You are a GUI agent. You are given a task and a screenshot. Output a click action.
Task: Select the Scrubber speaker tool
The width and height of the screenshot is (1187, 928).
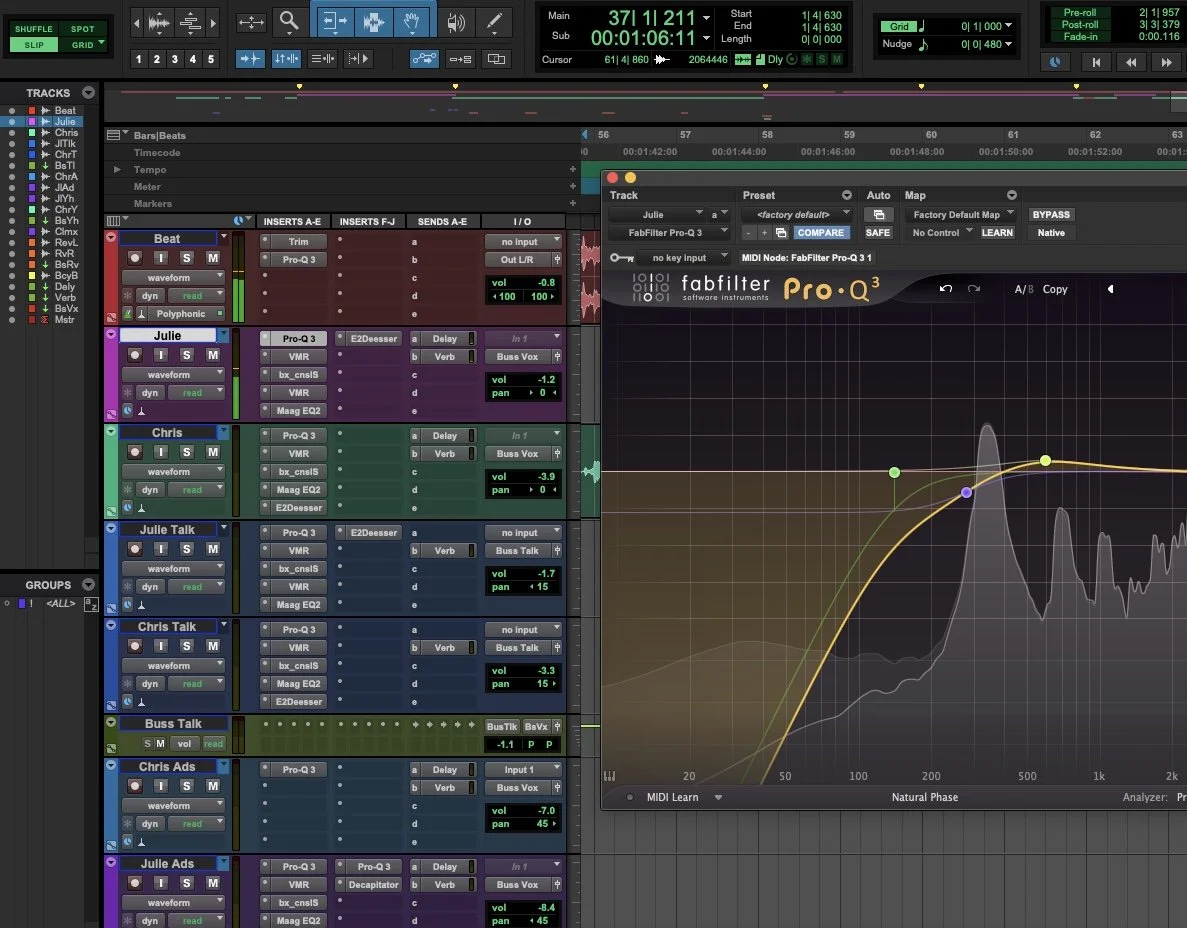pyautogui.click(x=456, y=22)
